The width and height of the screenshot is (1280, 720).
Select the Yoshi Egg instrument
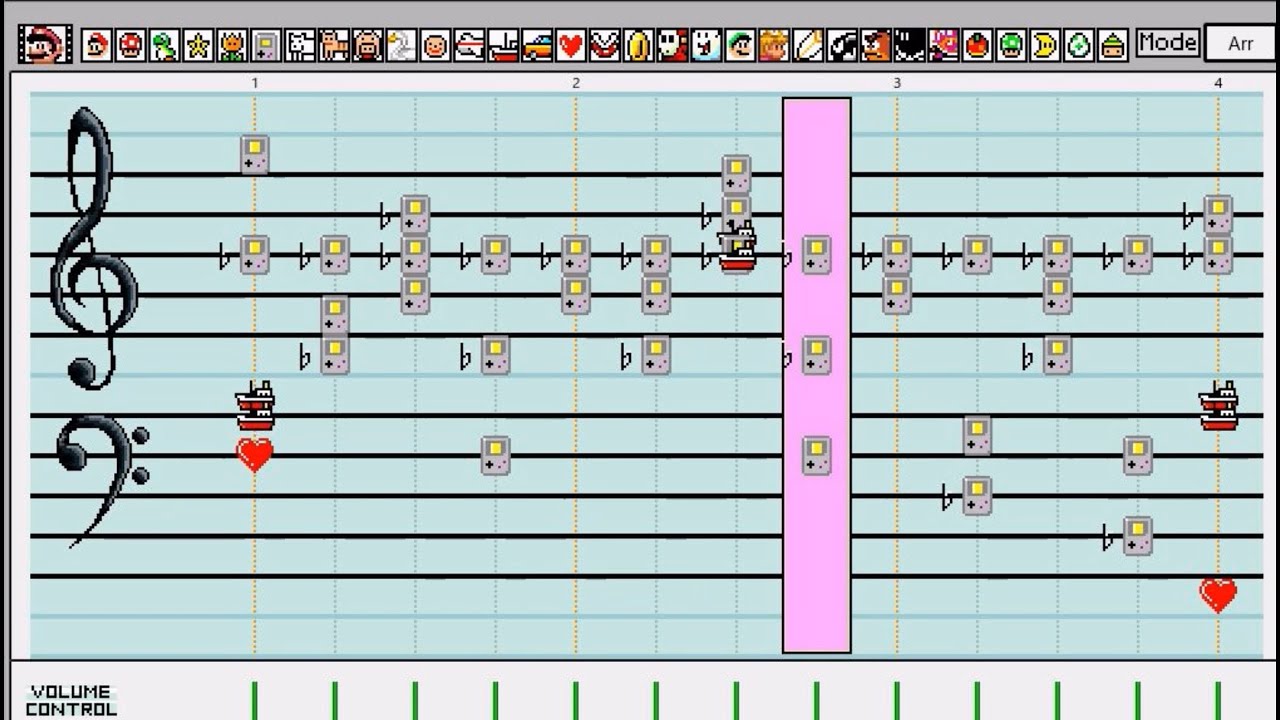(1078, 45)
